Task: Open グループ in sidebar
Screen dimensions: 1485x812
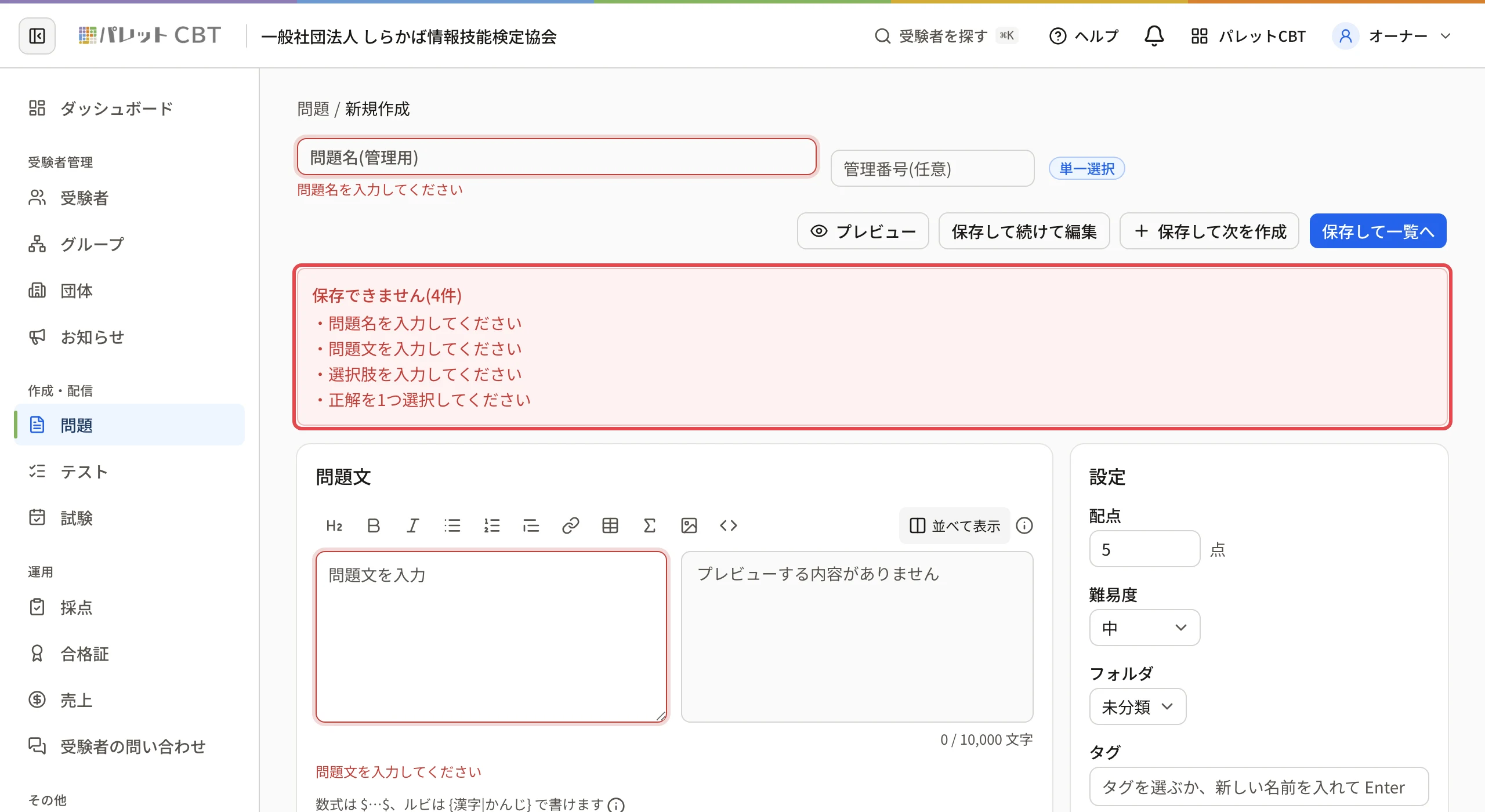Action: [129, 244]
